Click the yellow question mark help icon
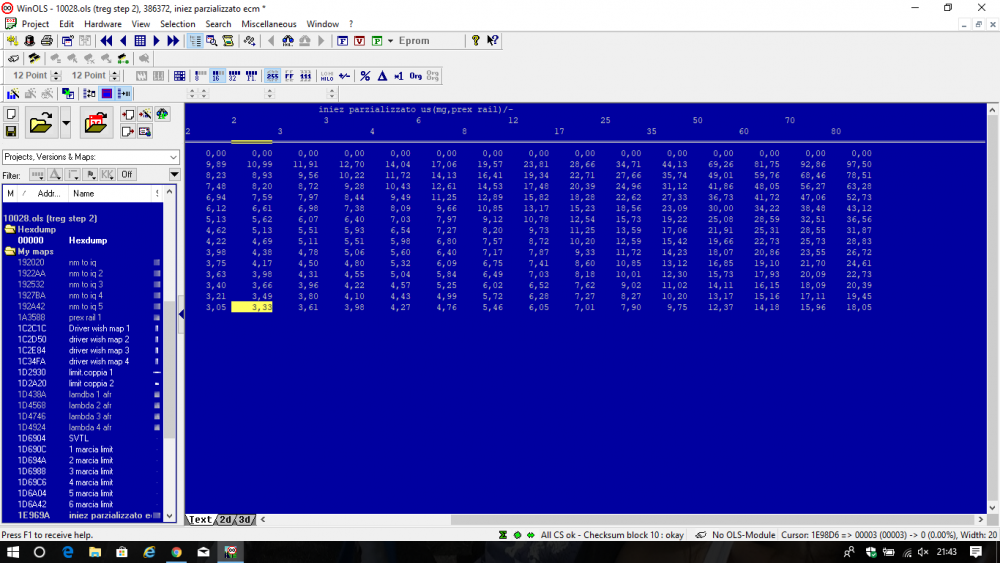The image size is (1000, 563). pos(476,41)
